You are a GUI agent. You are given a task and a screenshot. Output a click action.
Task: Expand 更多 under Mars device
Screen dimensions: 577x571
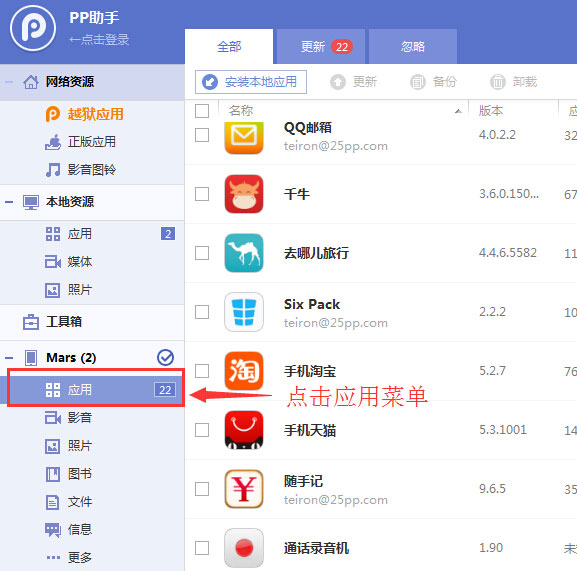pos(92,558)
